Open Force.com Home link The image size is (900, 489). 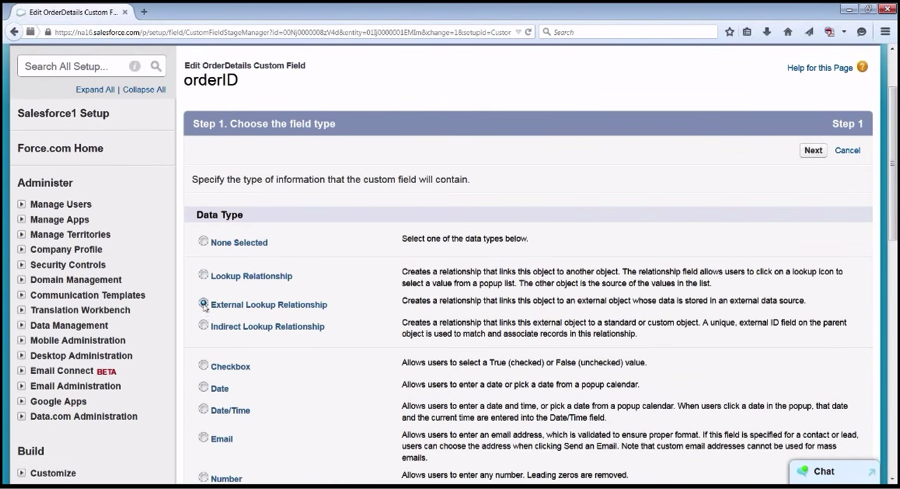point(60,148)
